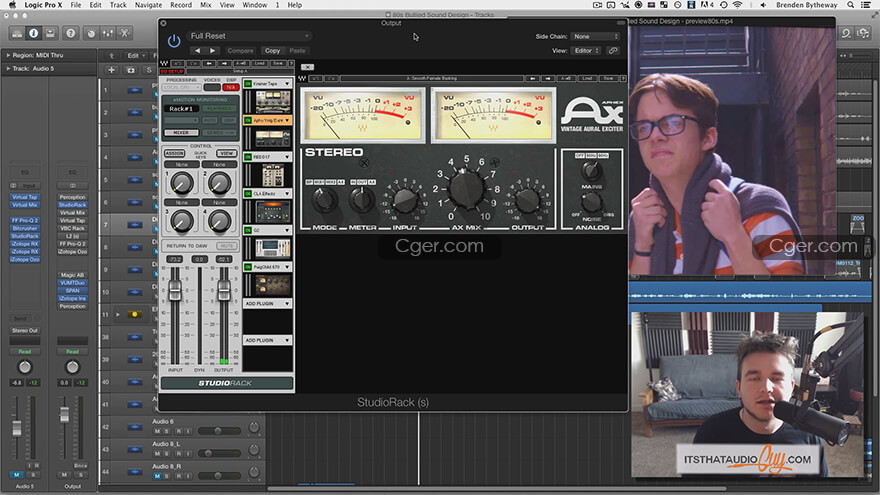Viewport: 880px width, 495px height.
Task: Go to the next preset arrow
Action: (x=212, y=51)
